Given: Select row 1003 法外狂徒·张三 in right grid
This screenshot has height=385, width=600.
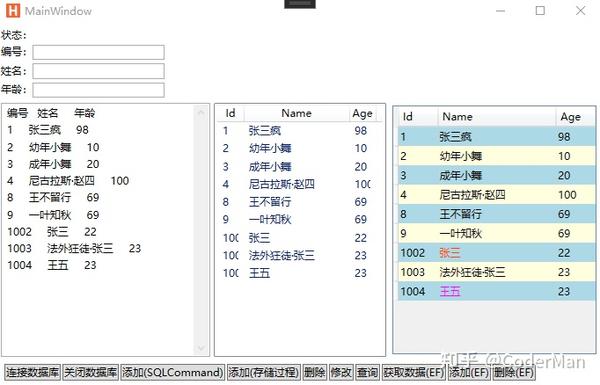Looking at the screenshot, I should (496, 272).
